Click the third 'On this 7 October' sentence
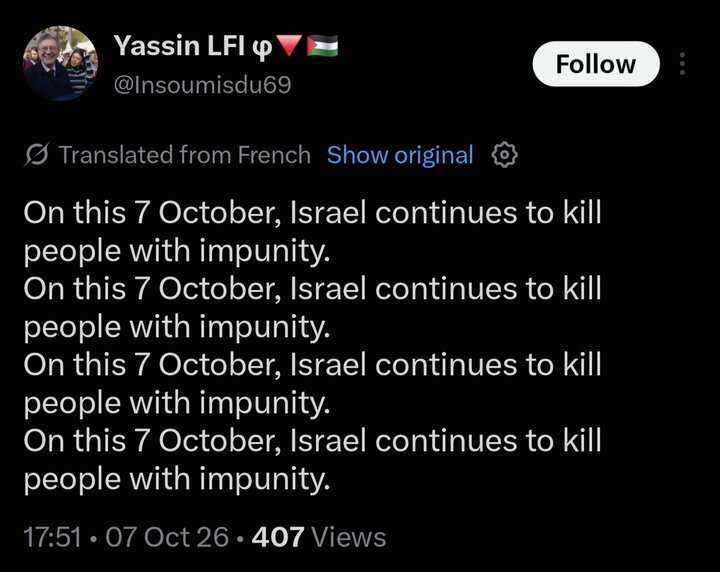 313,384
